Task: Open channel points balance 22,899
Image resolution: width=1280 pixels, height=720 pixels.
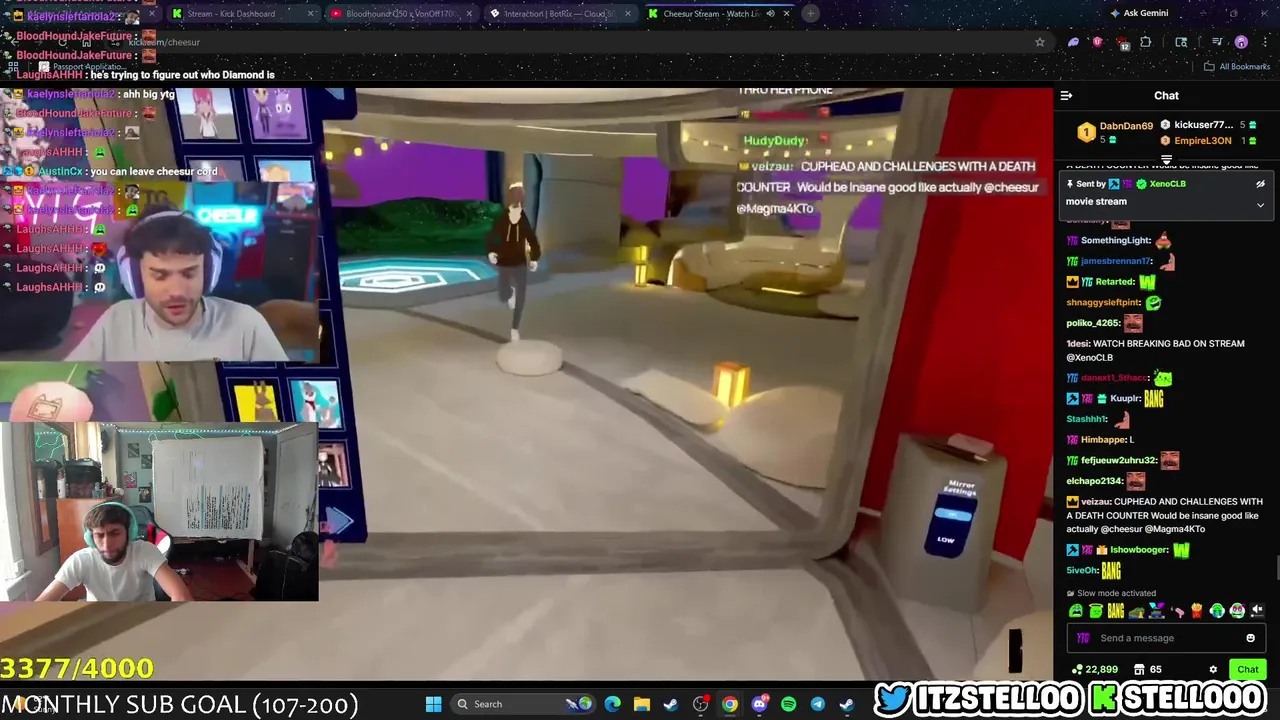Action: 1094,670
